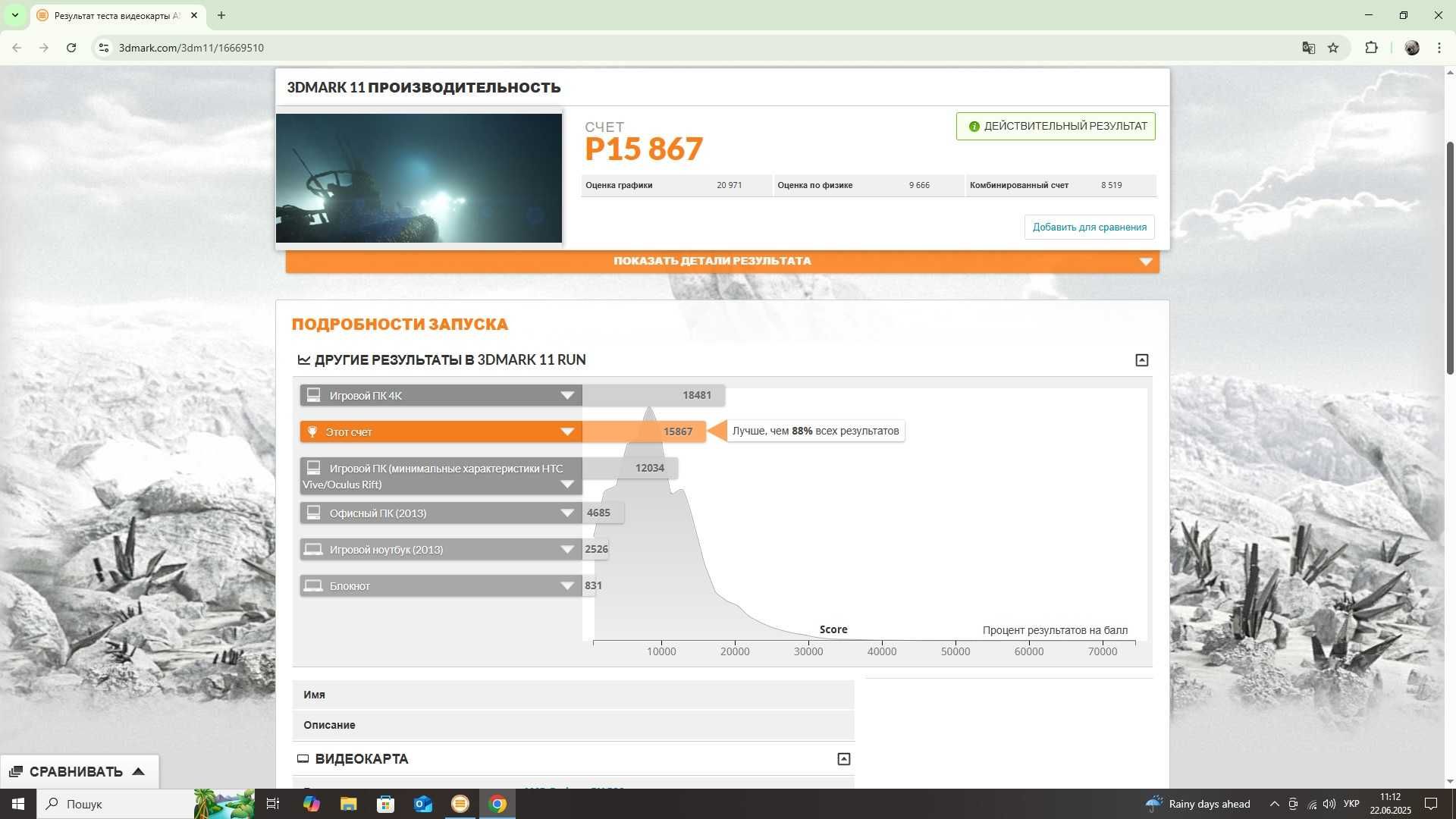This screenshot has width=1456, height=819.
Task: Click the 18481 score bar
Action: pyautogui.click(x=653, y=395)
